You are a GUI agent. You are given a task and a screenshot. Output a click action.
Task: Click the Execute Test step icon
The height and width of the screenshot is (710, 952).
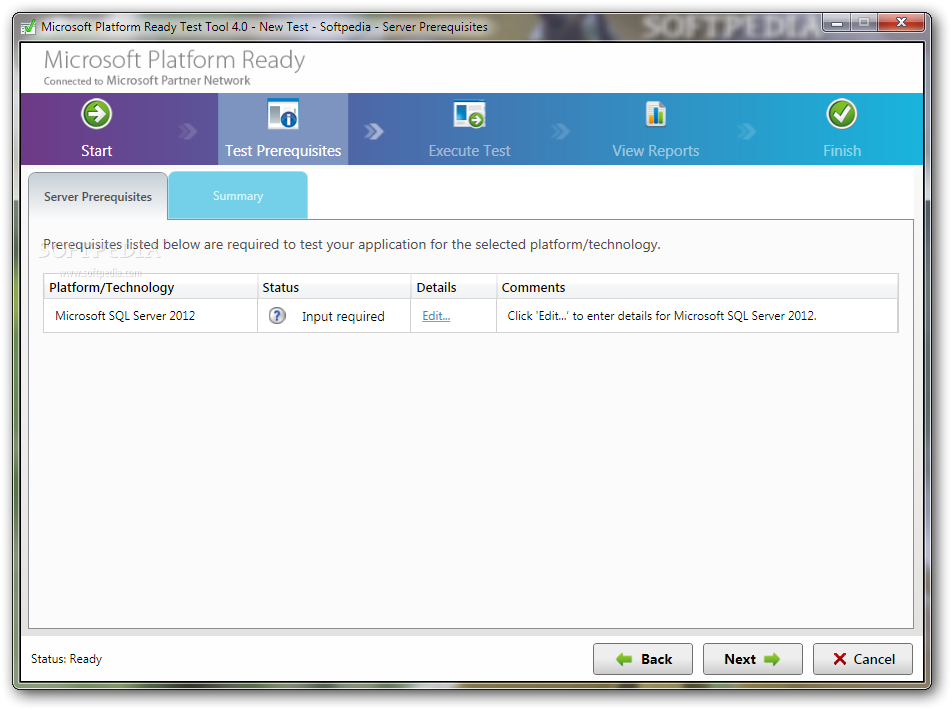click(x=469, y=114)
